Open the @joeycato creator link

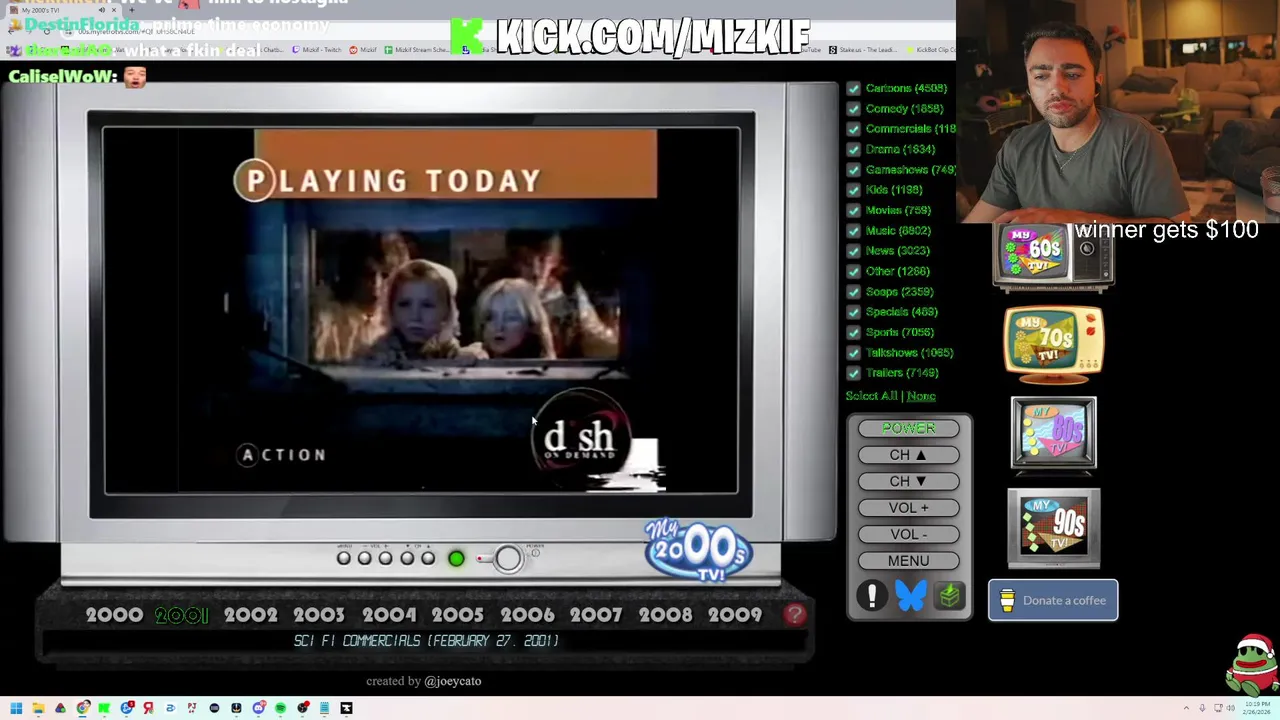452,681
